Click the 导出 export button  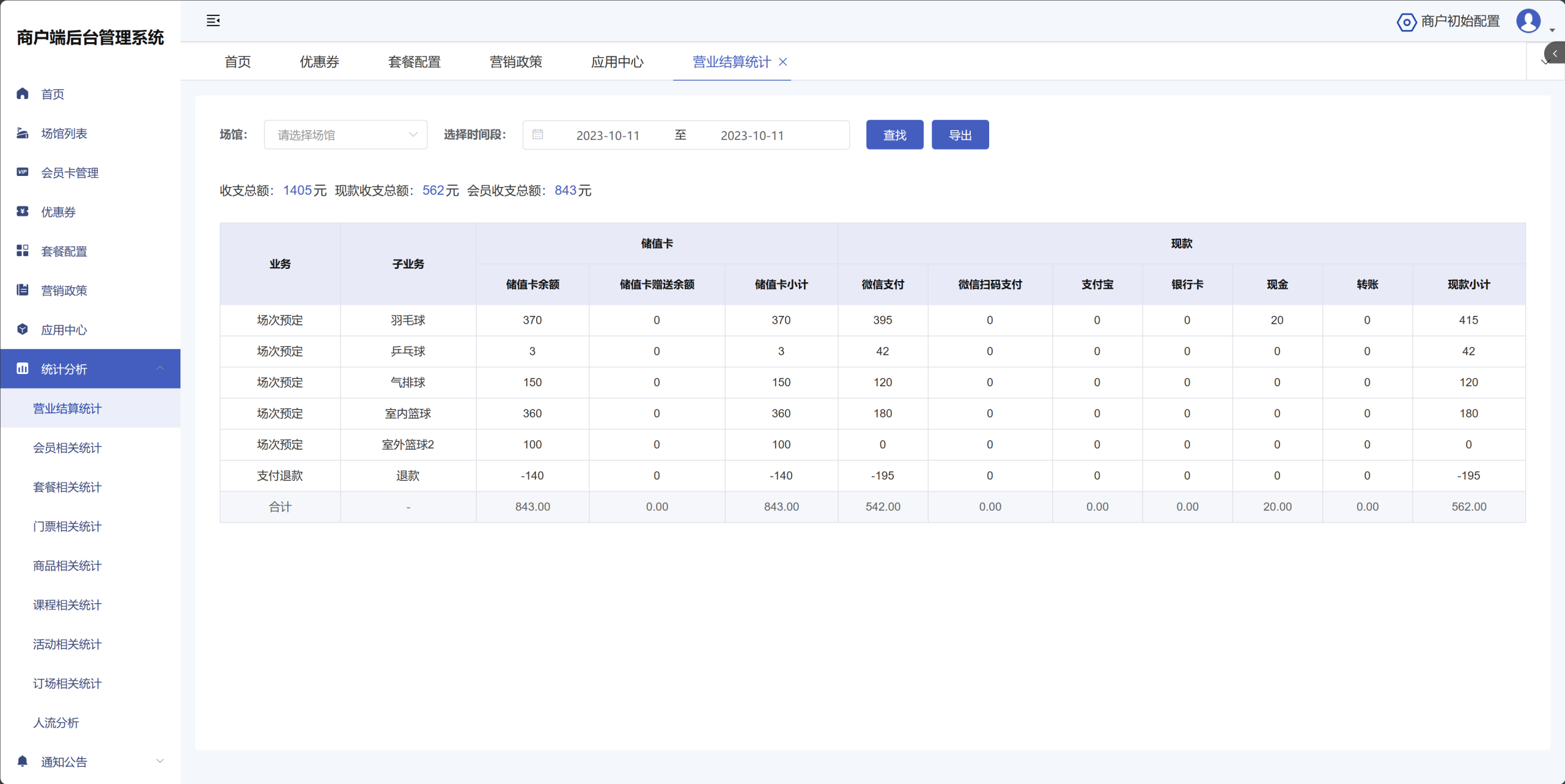tap(960, 135)
